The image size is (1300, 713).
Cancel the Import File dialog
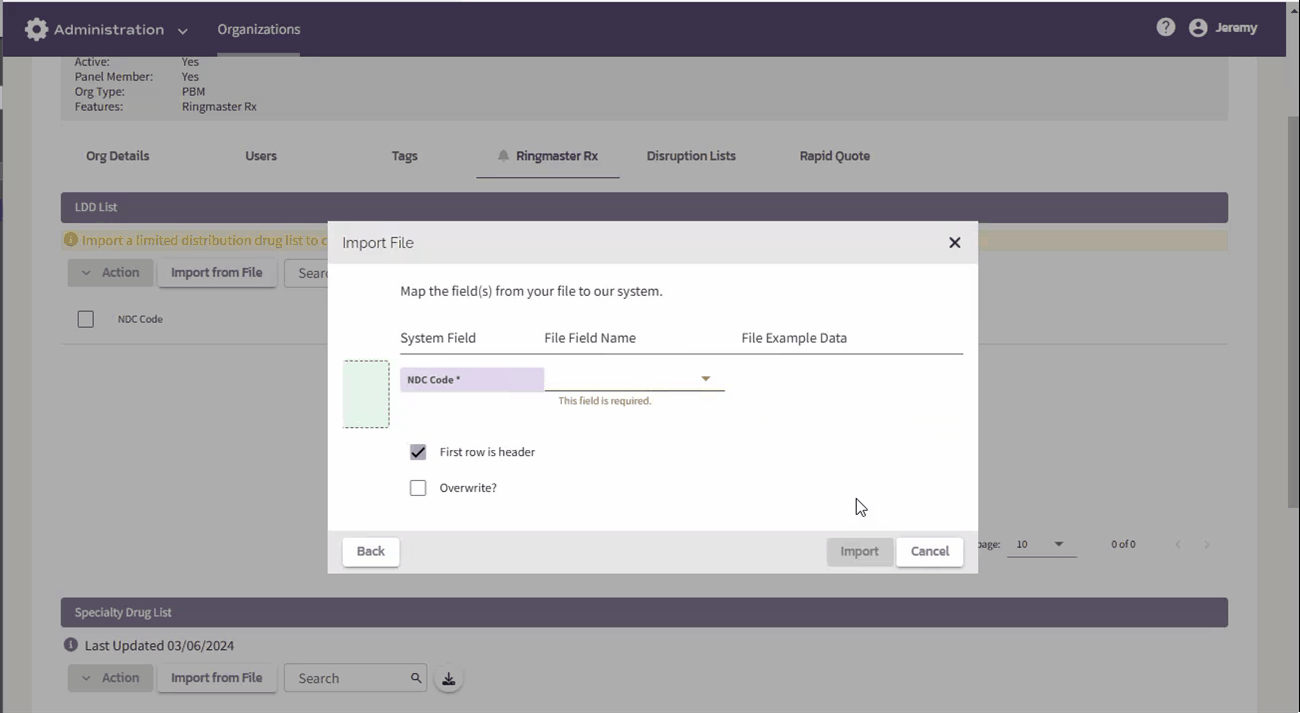point(930,552)
